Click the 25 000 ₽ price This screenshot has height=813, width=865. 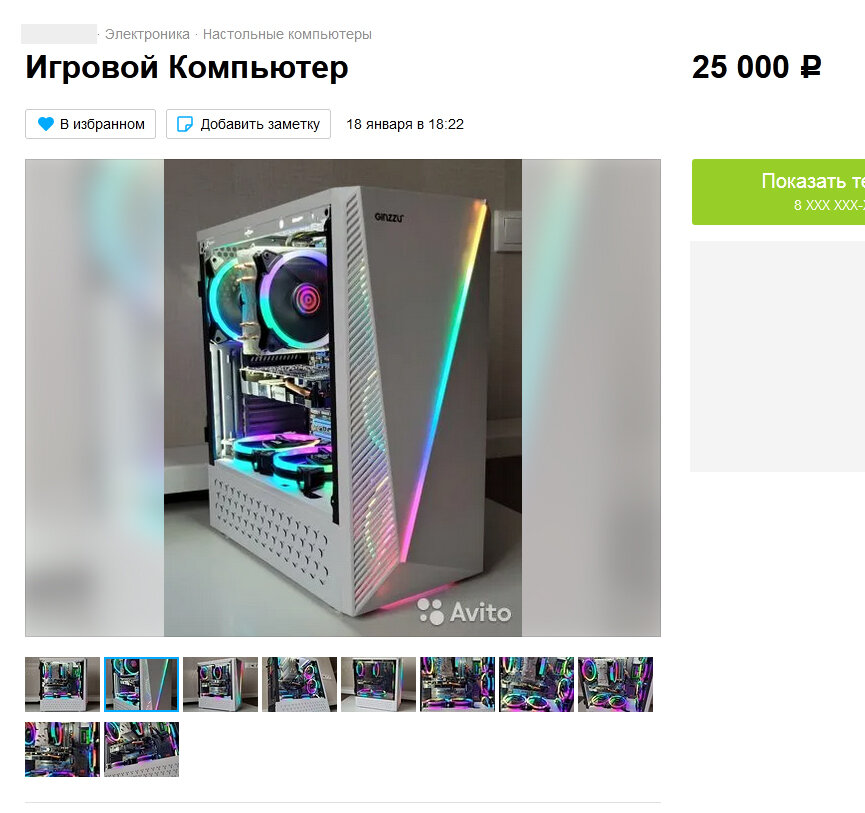(756, 67)
